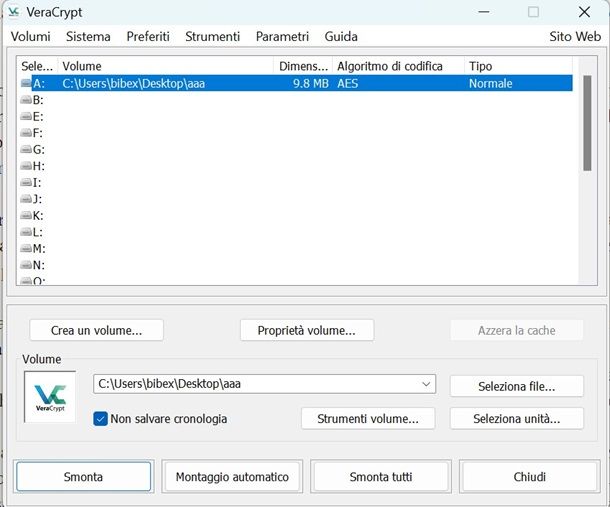Close the VeraCrypt window

[x=584, y=12]
